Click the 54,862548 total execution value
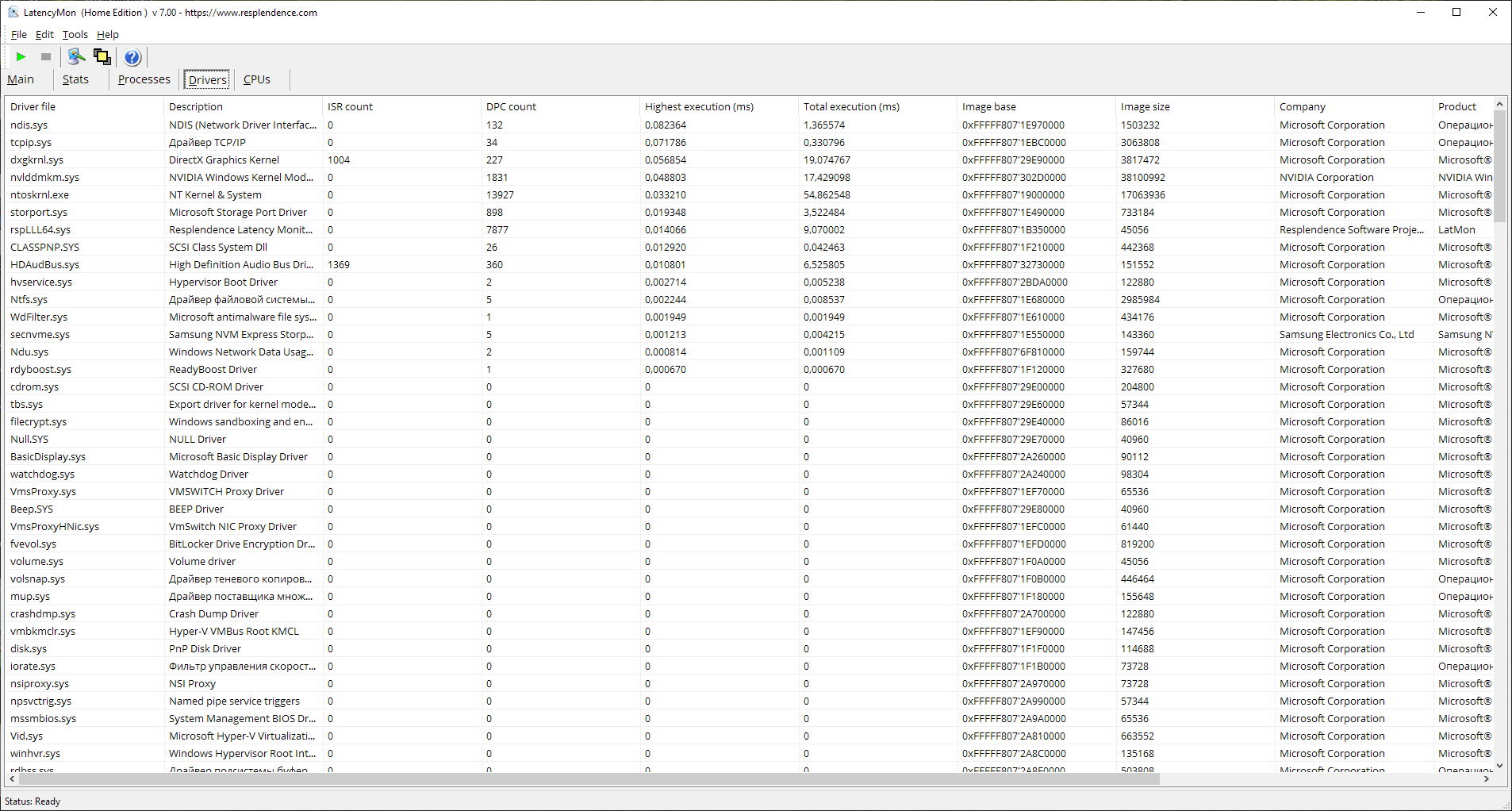Screen dimensions: 1512x811 [827, 194]
